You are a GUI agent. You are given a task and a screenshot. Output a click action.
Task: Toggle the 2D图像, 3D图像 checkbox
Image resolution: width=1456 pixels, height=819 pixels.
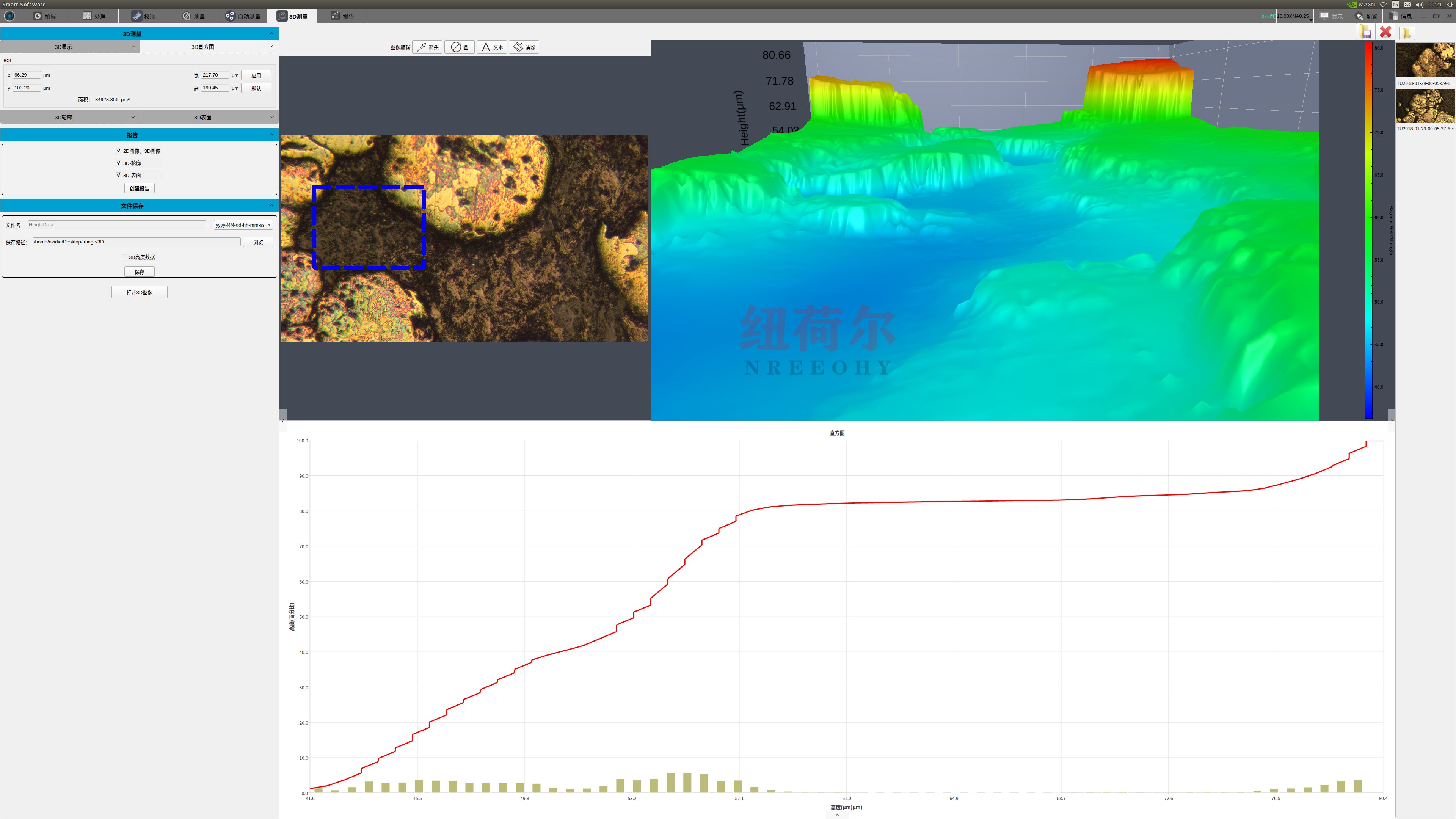click(x=119, y=151)
